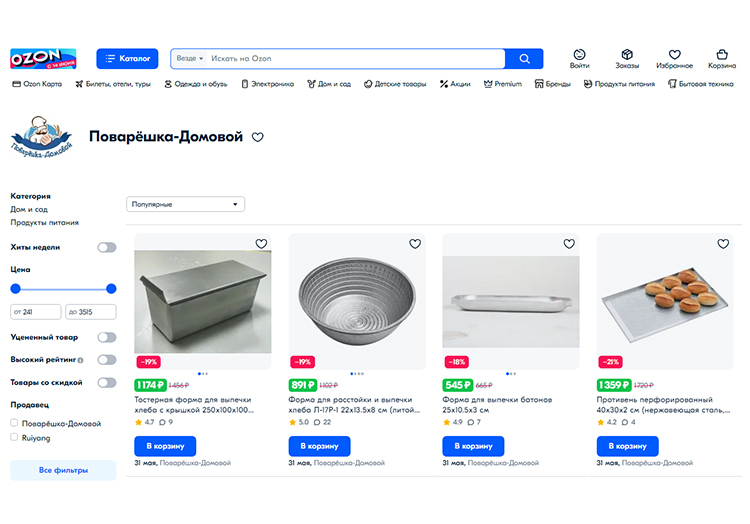Open Дом и сад navigation item
Screen dimensions: 750x524
coord(329,84)
